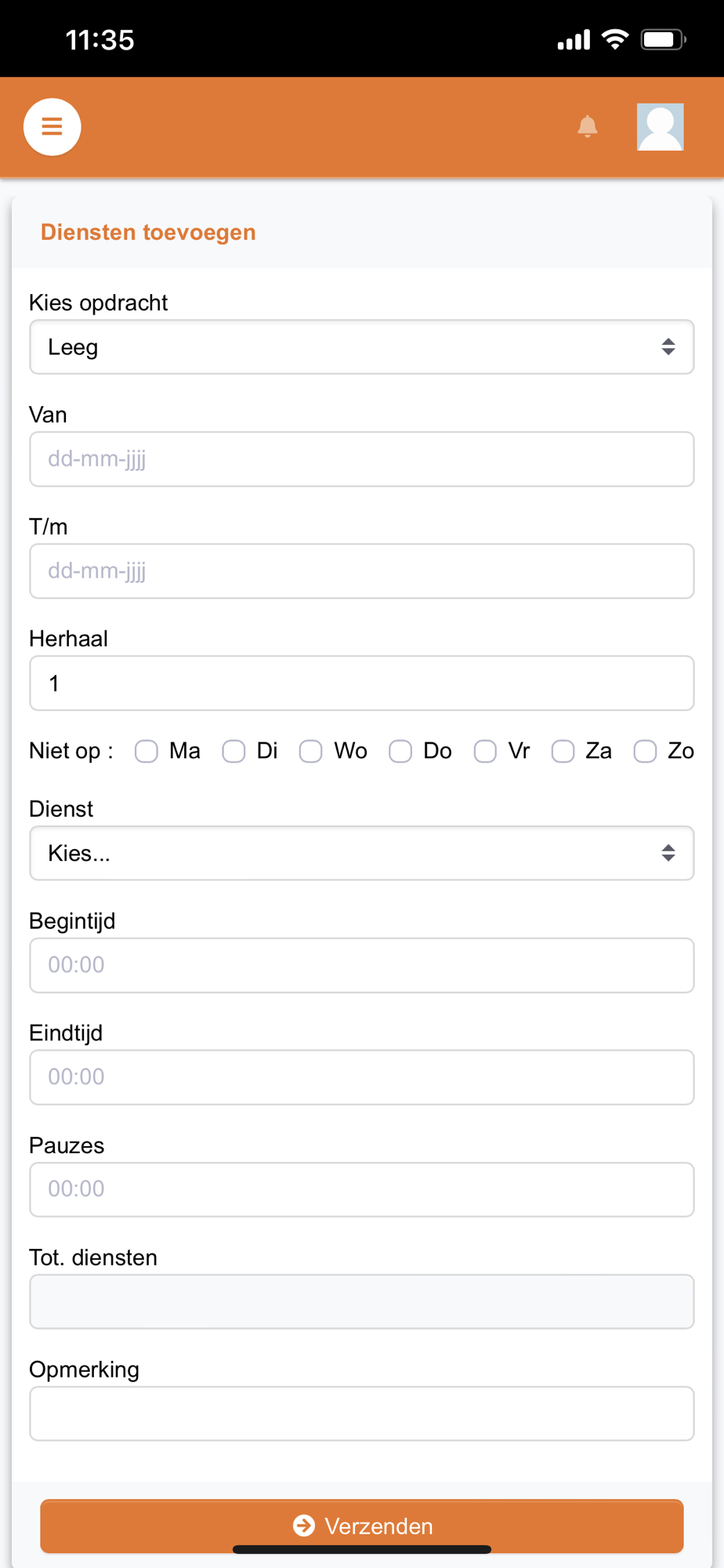Screen dimensions: 724x1568
Task: Select the Eindtijd time field
Action: tap(361, 1077)
